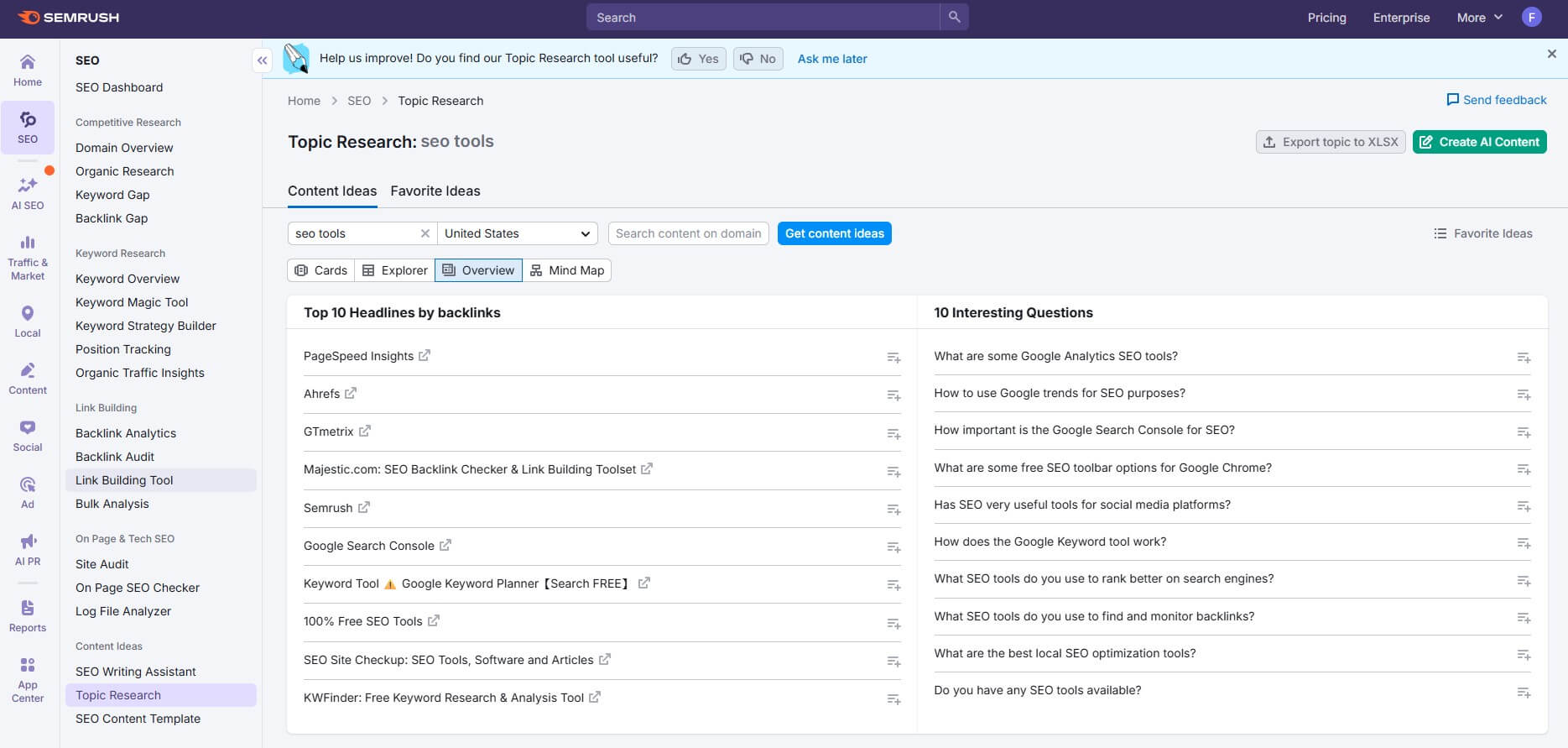Click the Semrush logo
Viewport: 1568px width, 748px height.
(x=69, y=18)
